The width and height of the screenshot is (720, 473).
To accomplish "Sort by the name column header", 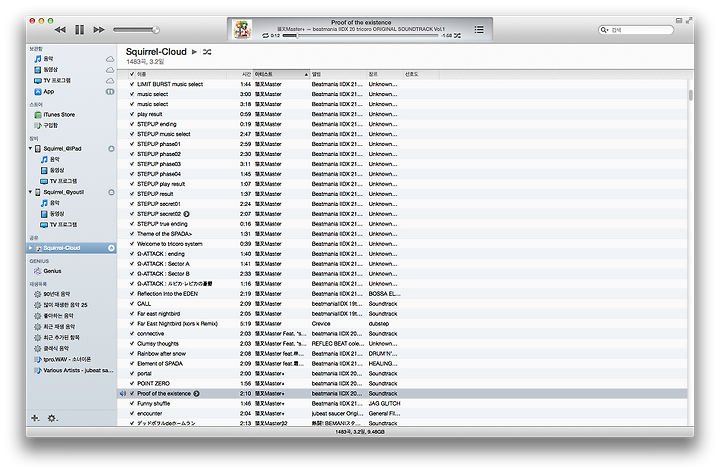I will (x=181, y=74).
